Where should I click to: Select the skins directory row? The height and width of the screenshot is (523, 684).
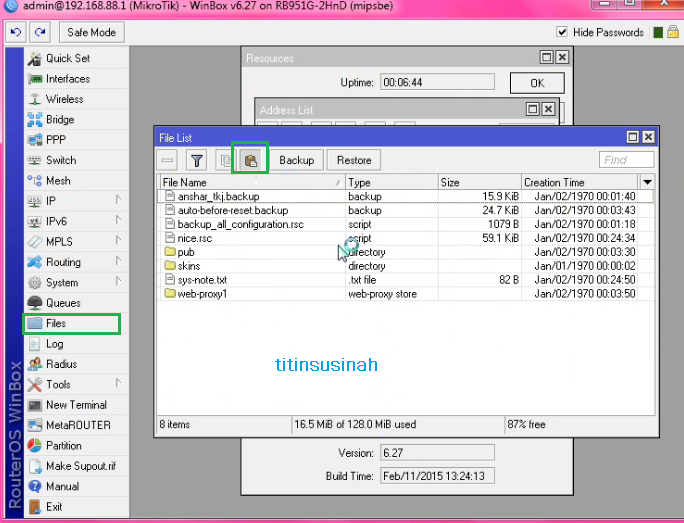coord(406,266)
